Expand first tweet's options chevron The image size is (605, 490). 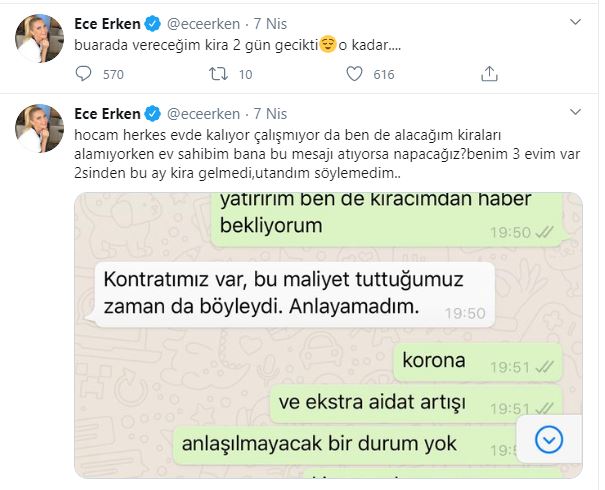point(575,22)
